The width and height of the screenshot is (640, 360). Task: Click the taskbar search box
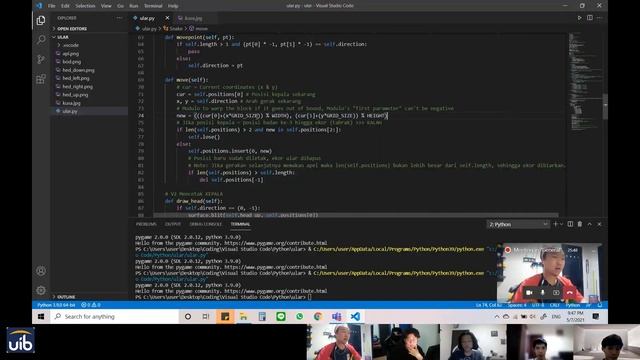[x=115, y=316]
